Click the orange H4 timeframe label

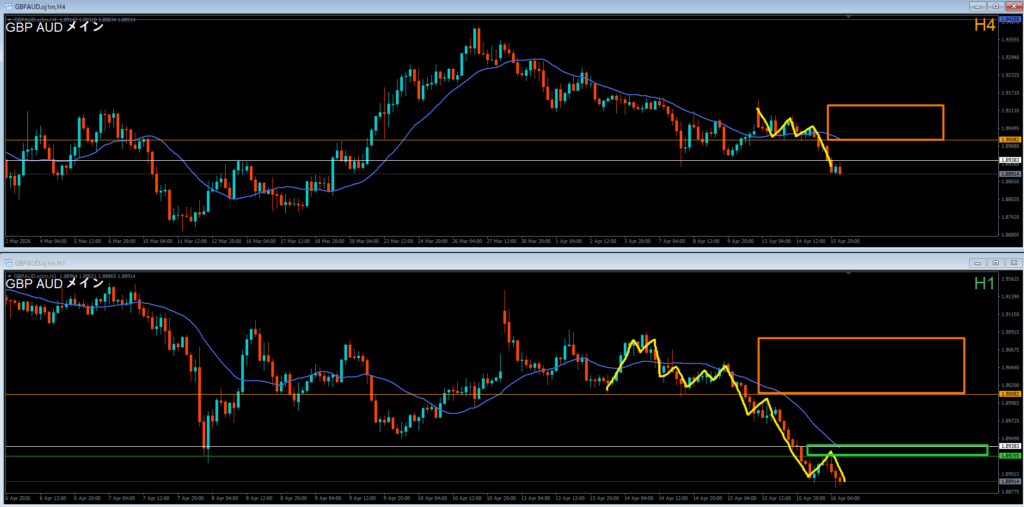tap(984, 25)
